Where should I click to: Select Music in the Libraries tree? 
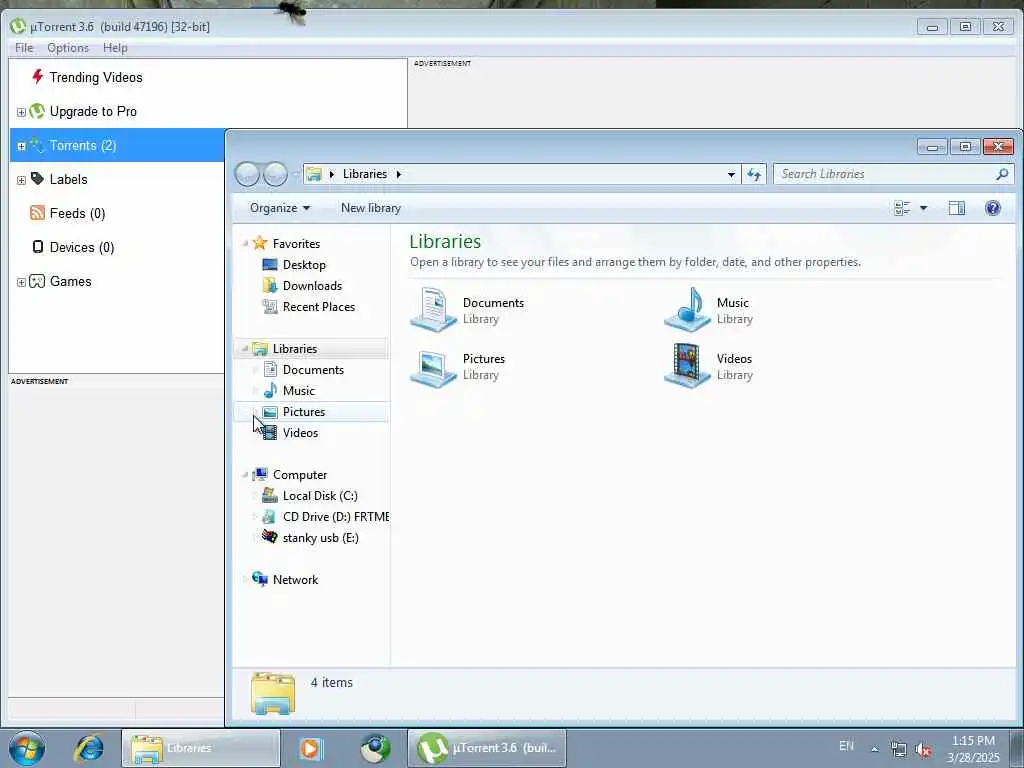pyautogui.click(x=298, y=391)
